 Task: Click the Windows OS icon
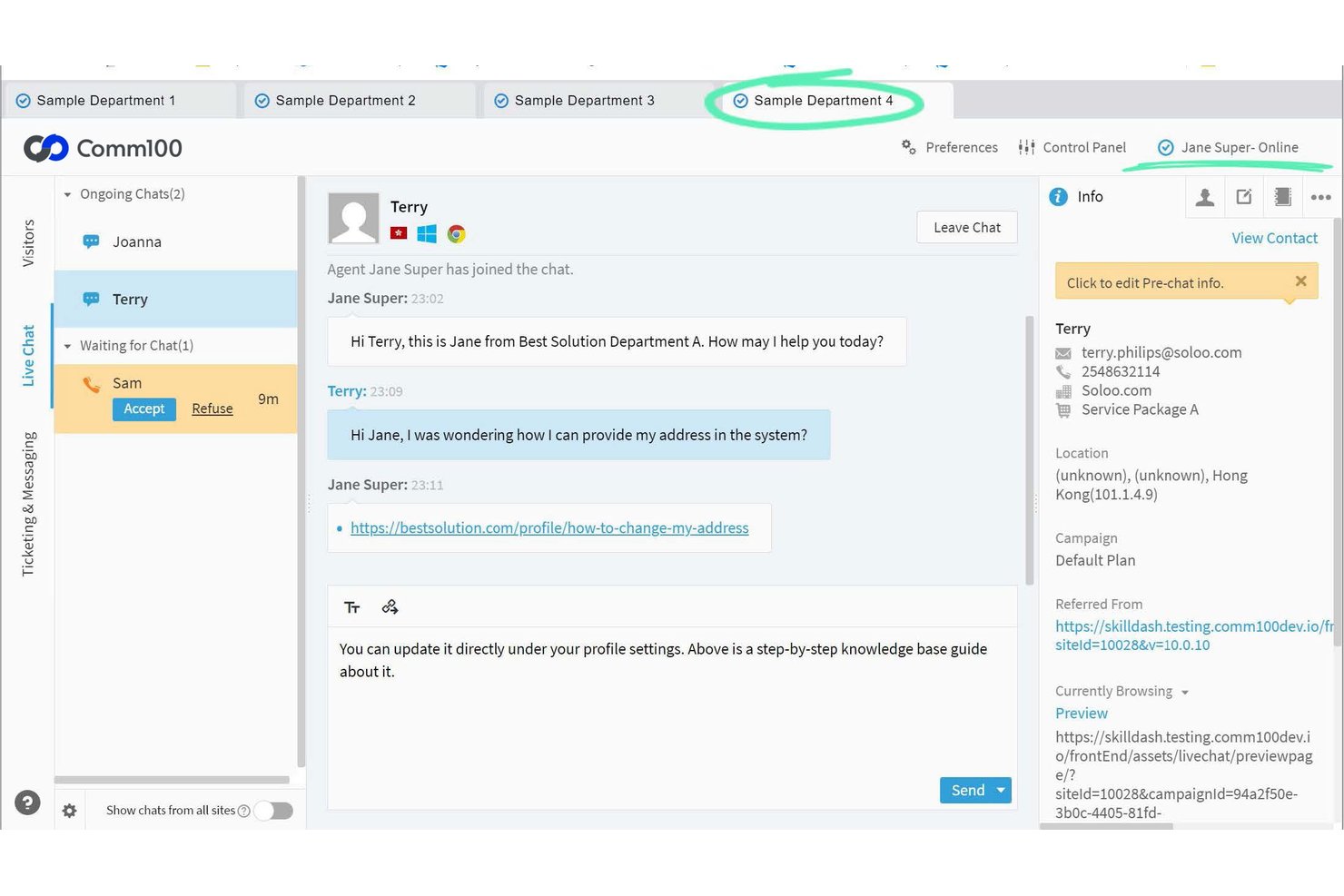pyautogui.click(x=427, y=233)
